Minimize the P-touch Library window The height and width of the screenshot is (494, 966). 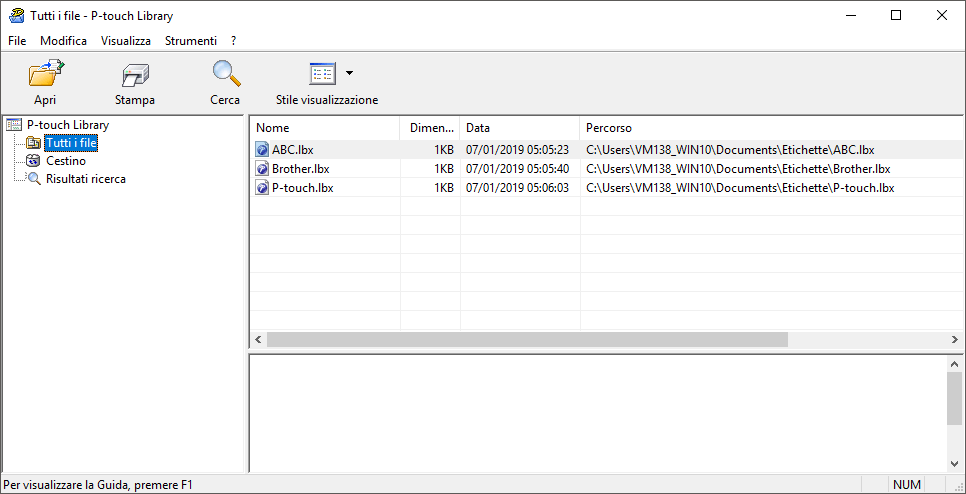851,15
